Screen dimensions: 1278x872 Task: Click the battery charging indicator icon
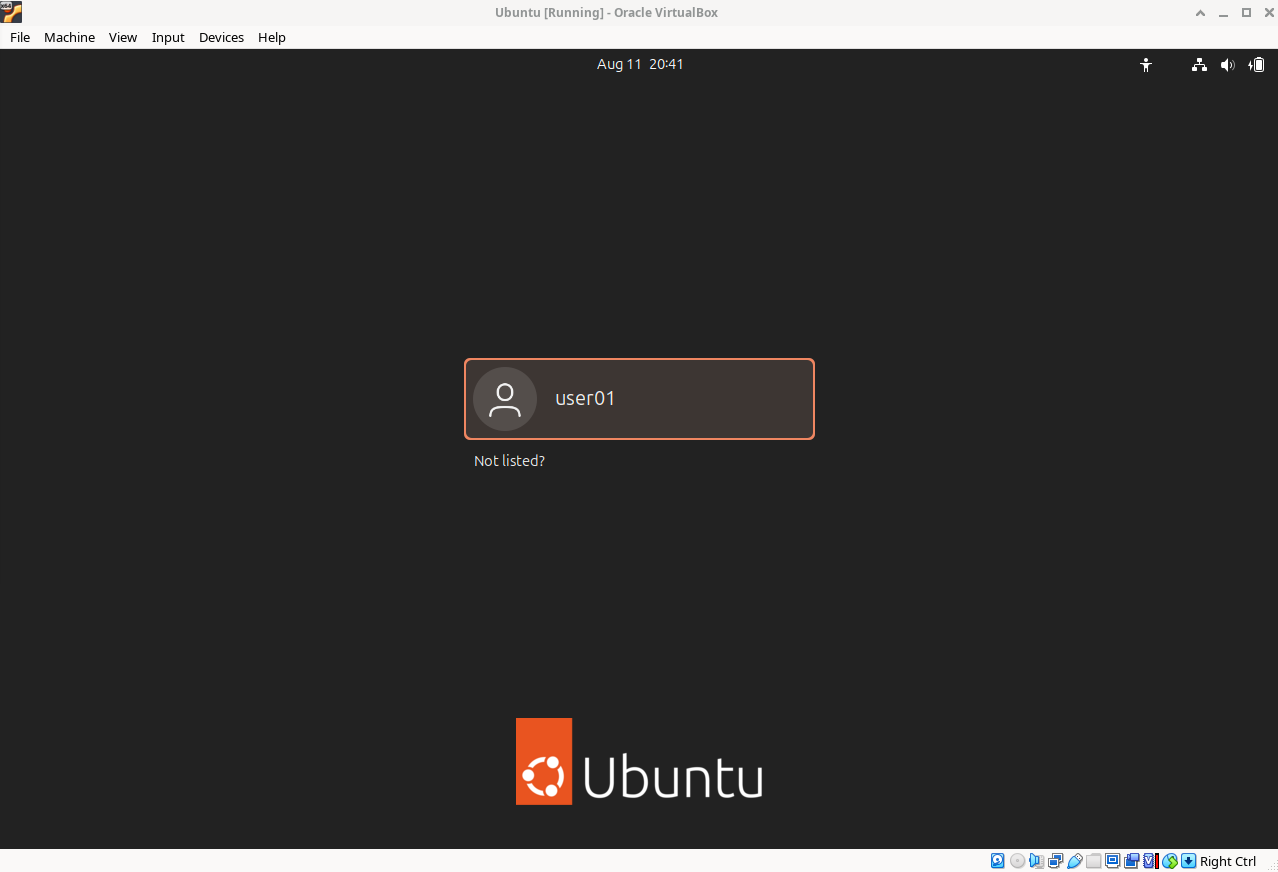pos(1256,65)
